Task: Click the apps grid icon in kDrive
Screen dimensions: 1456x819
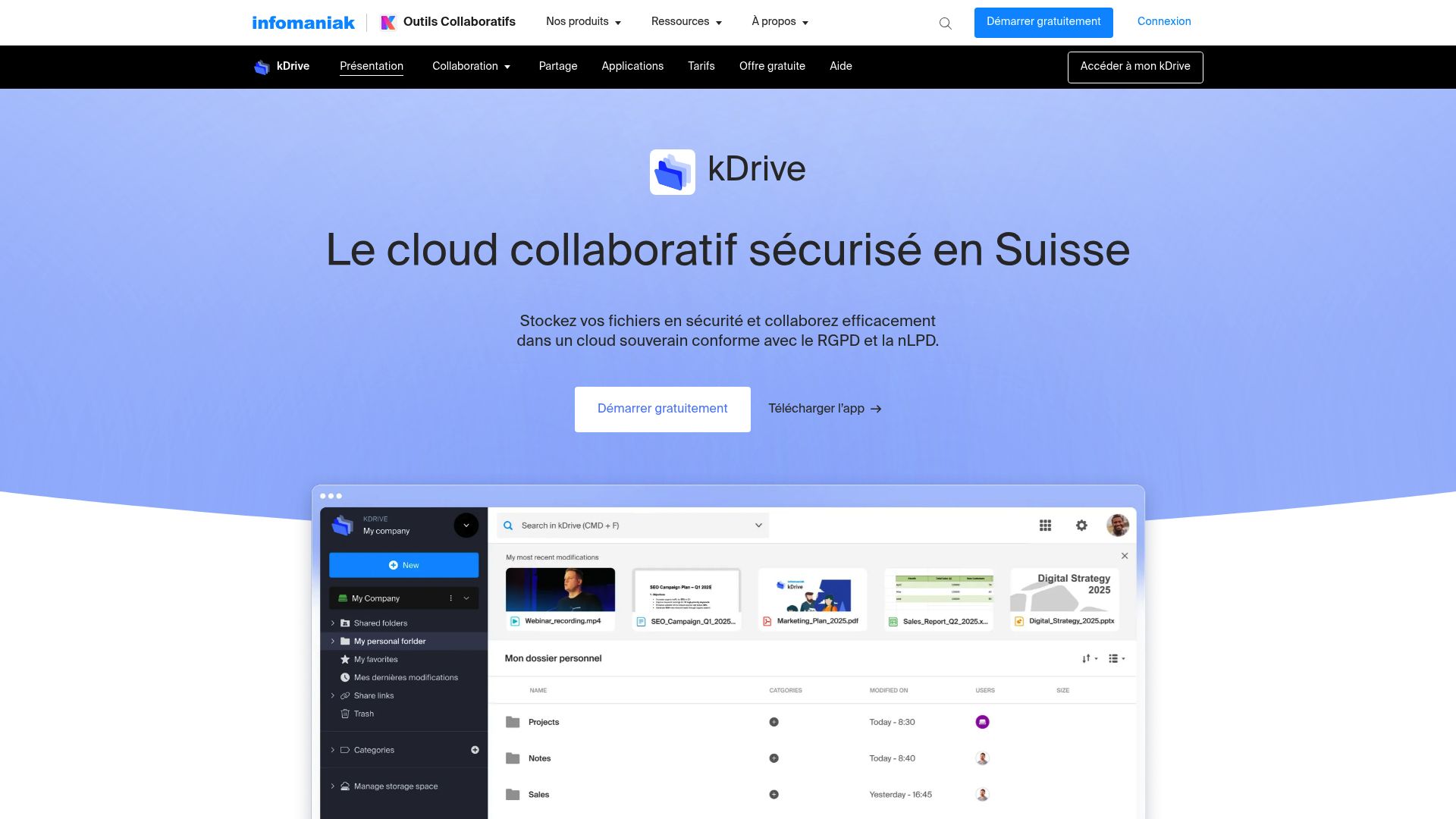Action: tap(1045, 525)
